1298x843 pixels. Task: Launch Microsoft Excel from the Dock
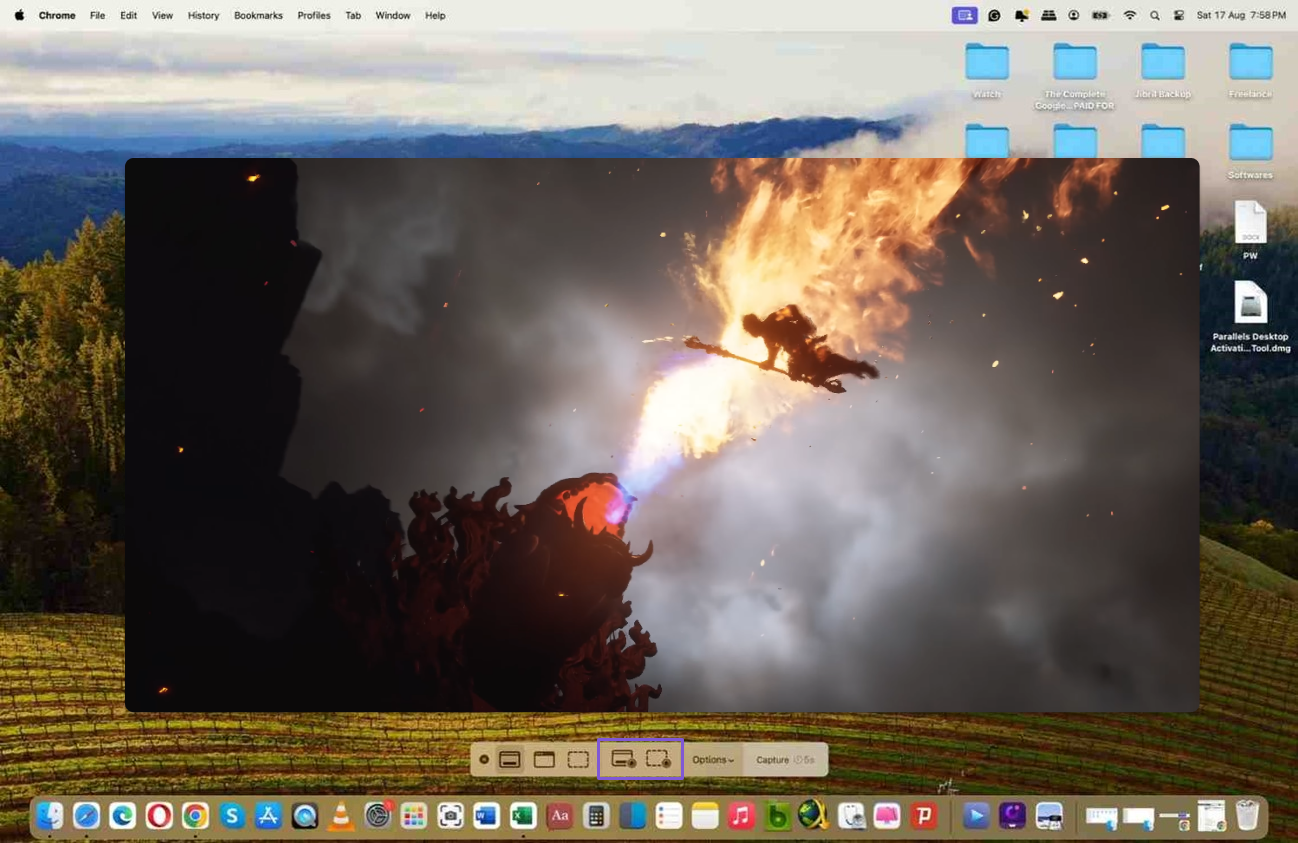click(523, 817)
